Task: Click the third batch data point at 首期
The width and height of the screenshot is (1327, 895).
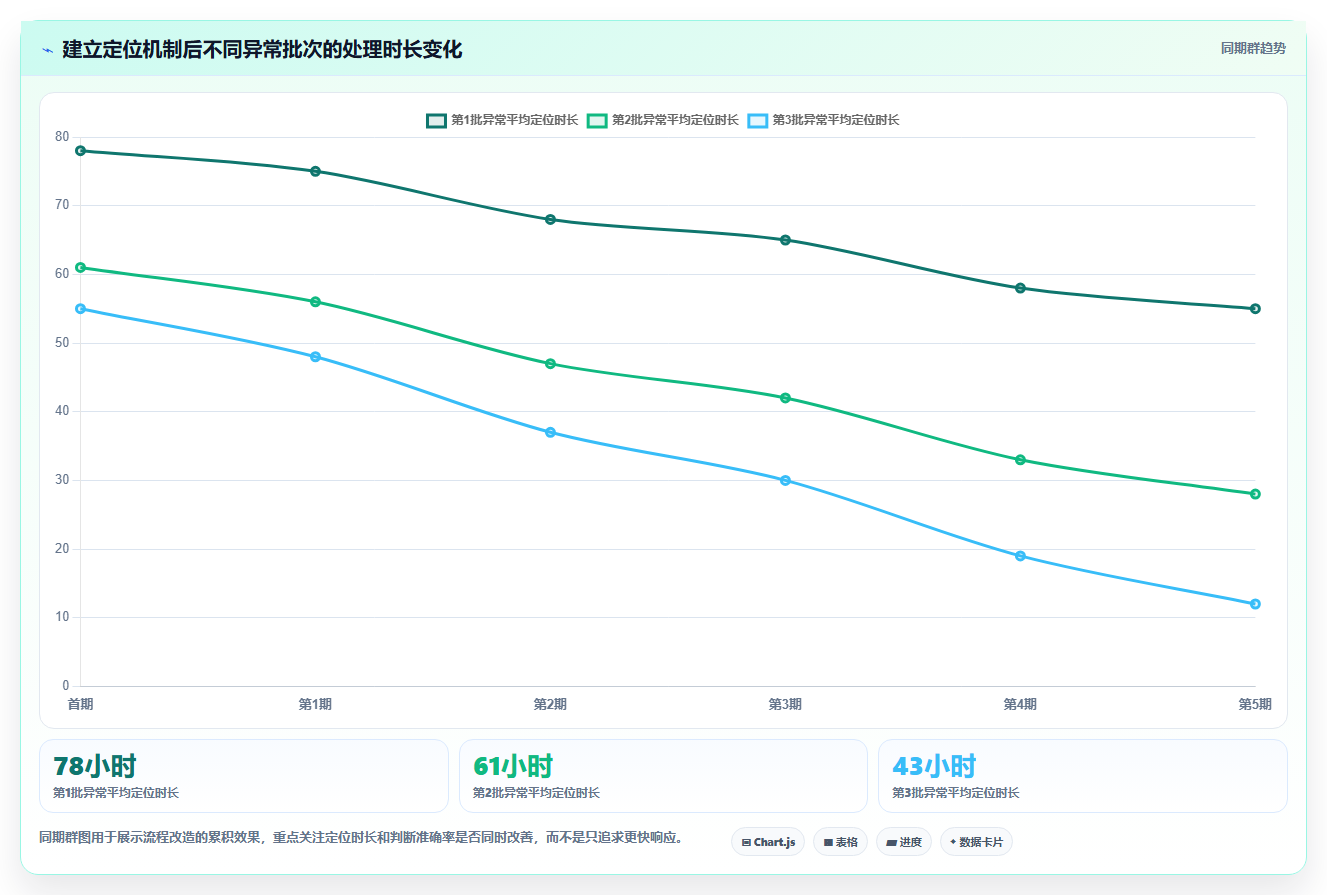Action: (x=80, y=309)
